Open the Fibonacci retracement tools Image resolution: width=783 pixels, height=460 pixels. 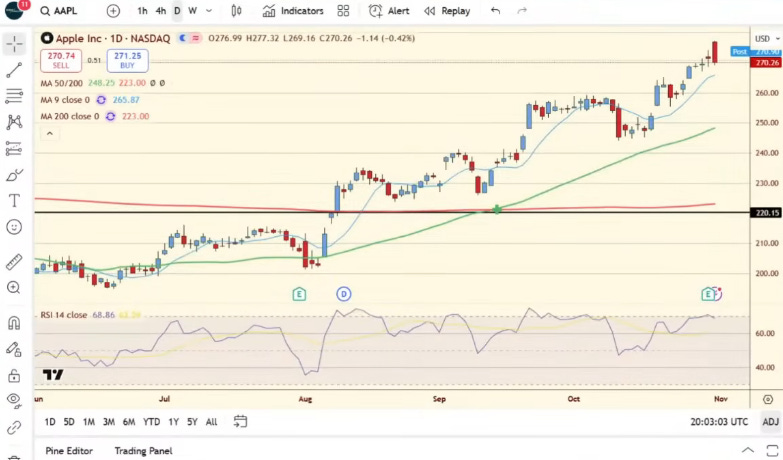click(14, 95)
